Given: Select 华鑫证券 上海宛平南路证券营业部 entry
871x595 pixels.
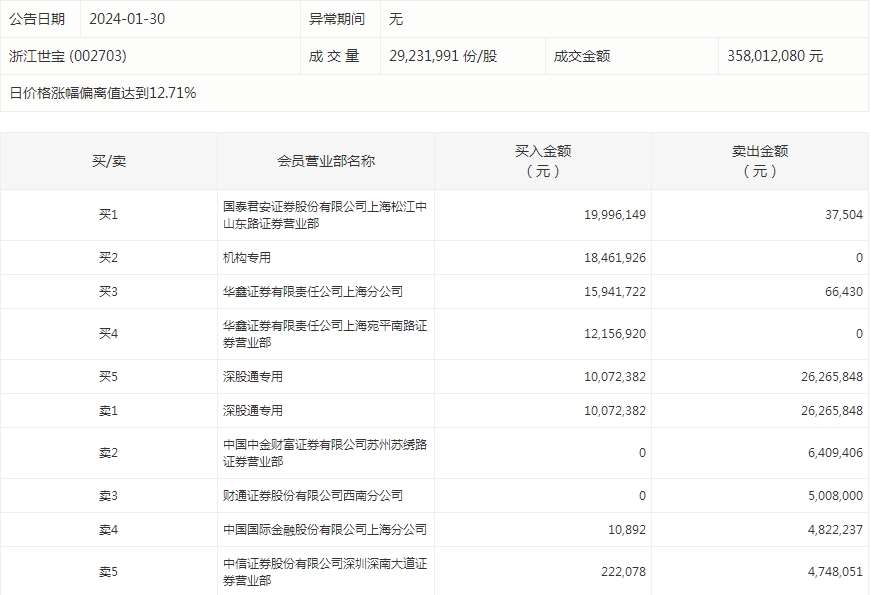Looking at the screenshot, I should click(x=325, y=334).
